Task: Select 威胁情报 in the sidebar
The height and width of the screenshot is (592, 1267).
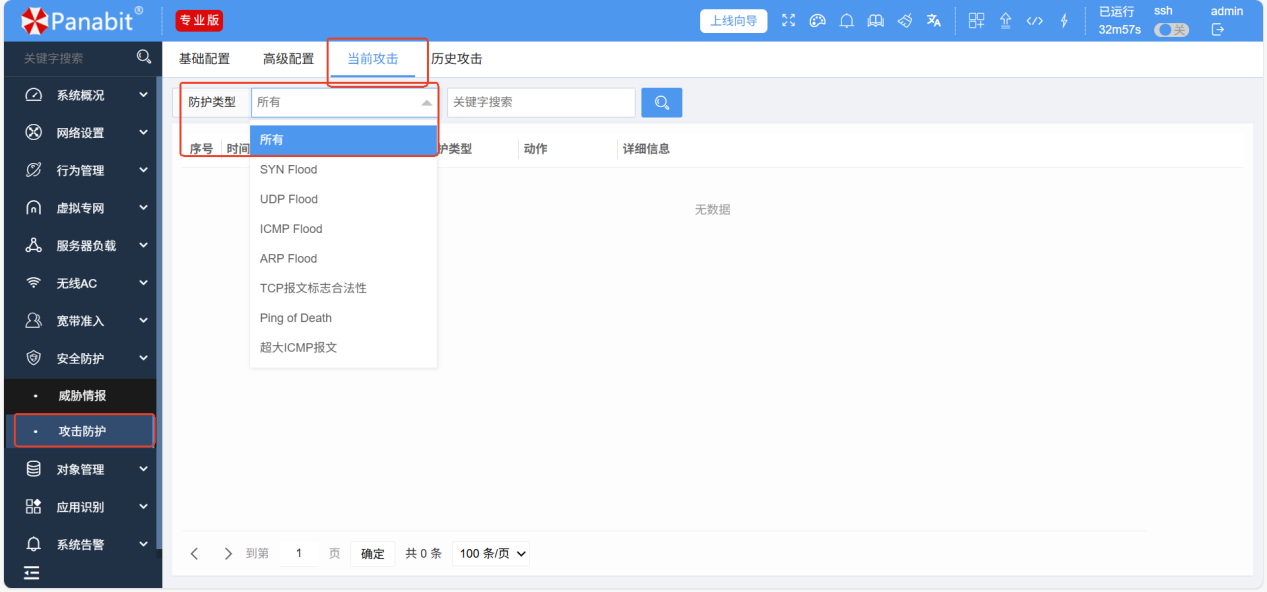Action: click(82, 396)
